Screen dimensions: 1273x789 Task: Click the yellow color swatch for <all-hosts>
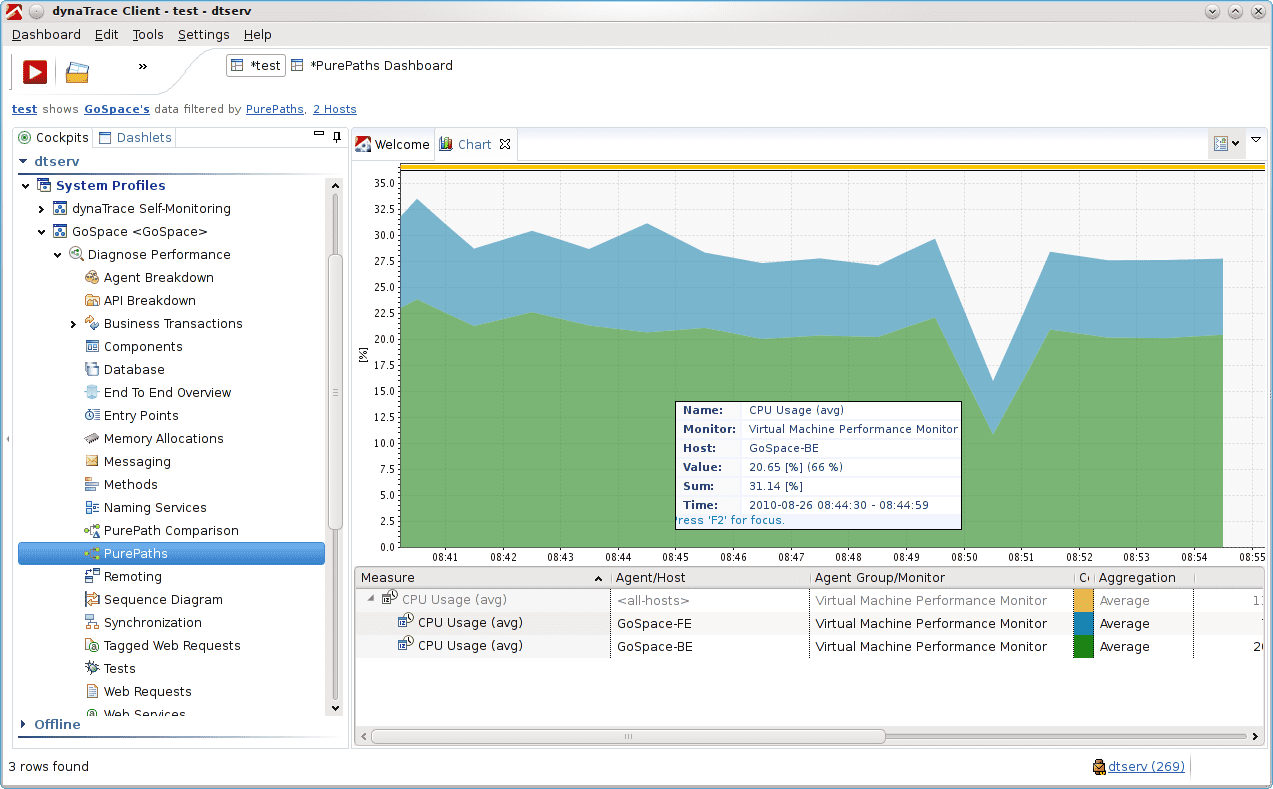[x=1083, y=600]
